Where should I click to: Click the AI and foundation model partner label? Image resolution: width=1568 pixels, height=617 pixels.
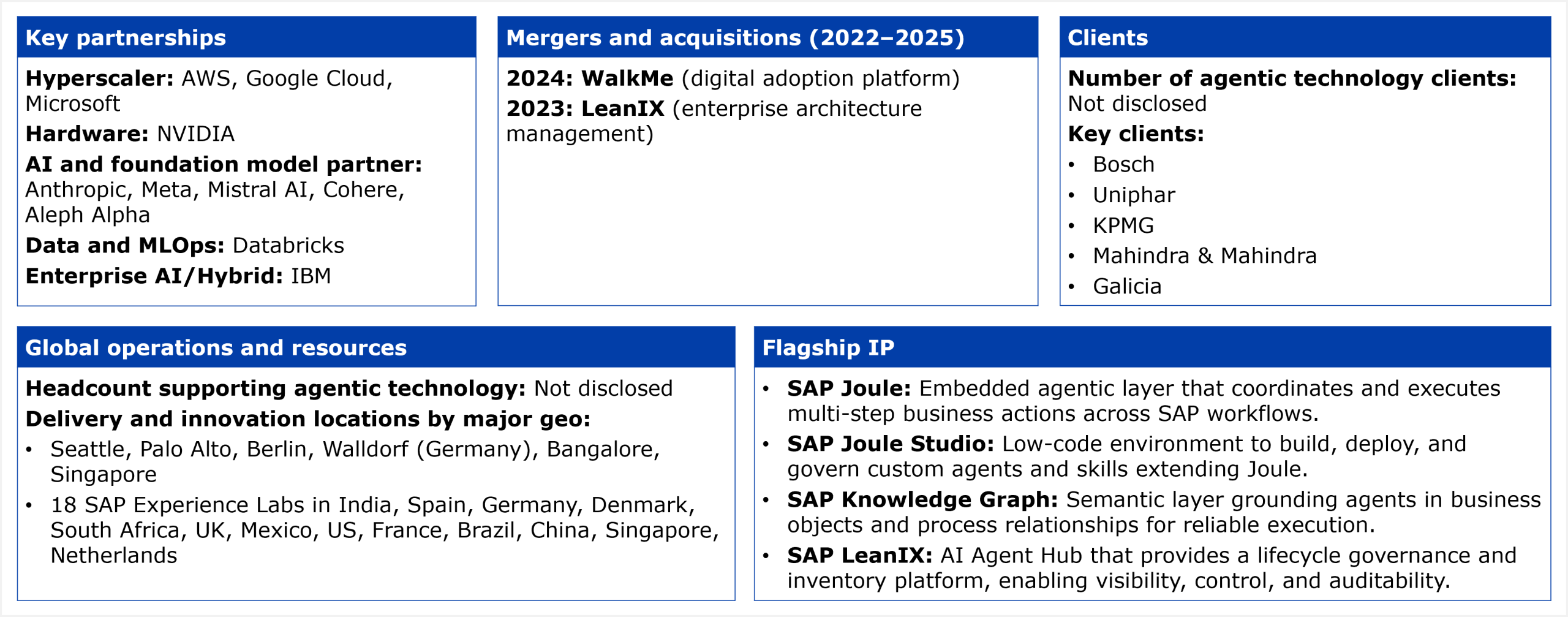224,164
